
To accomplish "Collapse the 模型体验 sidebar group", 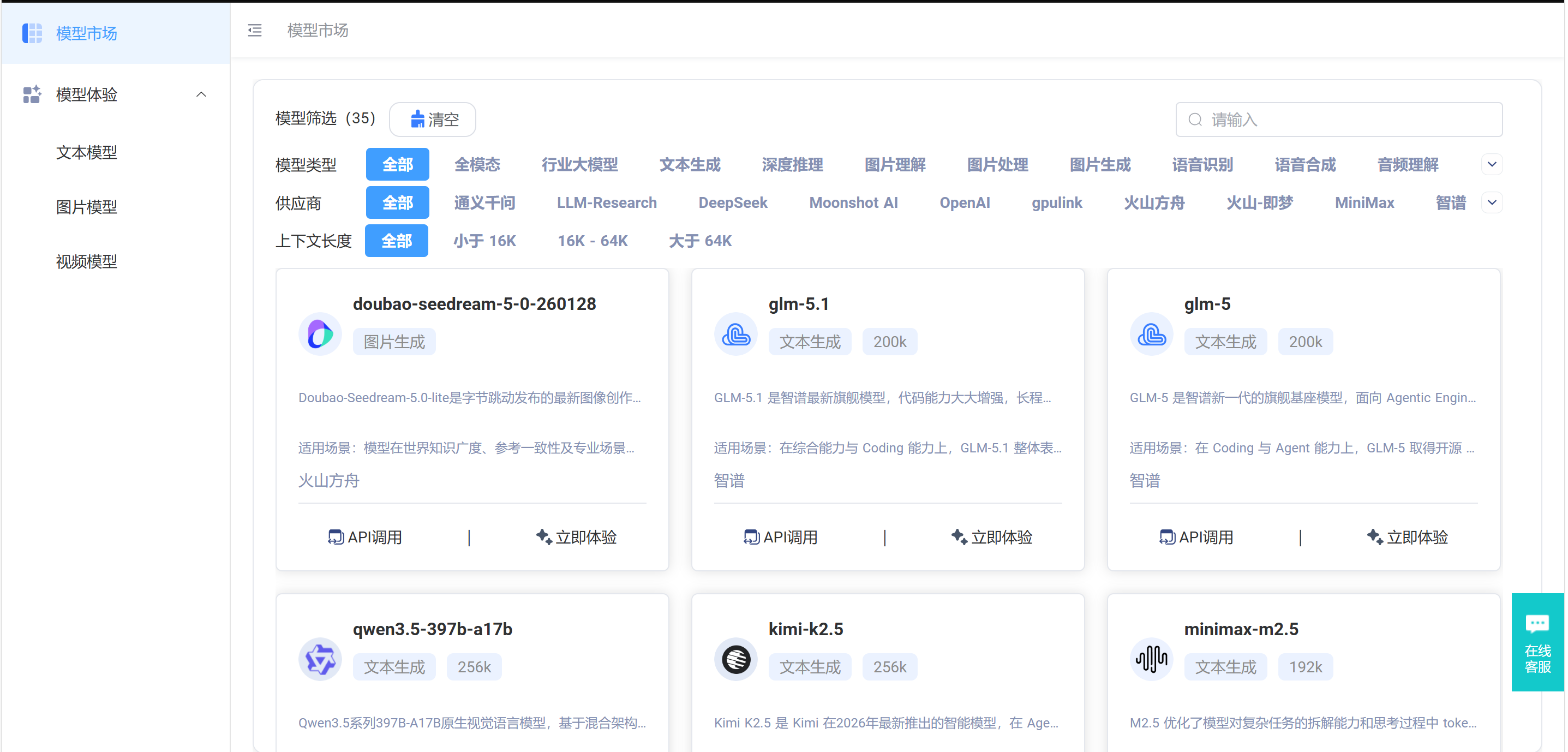I will pyautogui.click(x=201, y=94).
